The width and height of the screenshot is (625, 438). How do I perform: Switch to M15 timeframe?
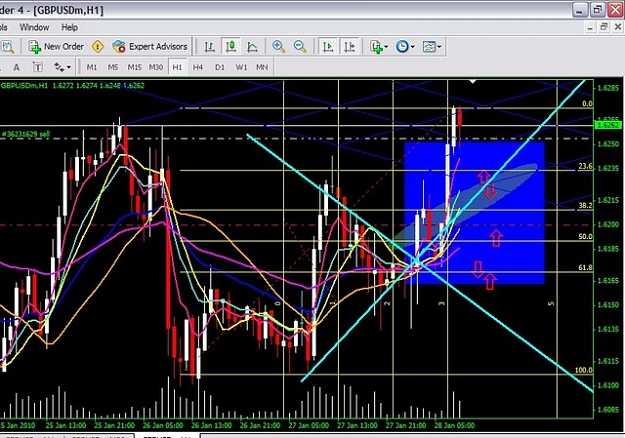134,67
